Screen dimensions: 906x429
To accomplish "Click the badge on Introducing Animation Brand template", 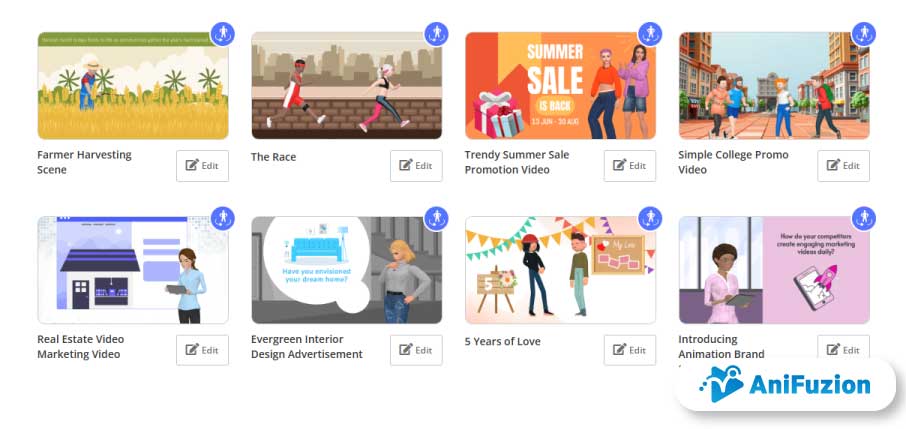I will pyautogui.click(x=864, y=219).
